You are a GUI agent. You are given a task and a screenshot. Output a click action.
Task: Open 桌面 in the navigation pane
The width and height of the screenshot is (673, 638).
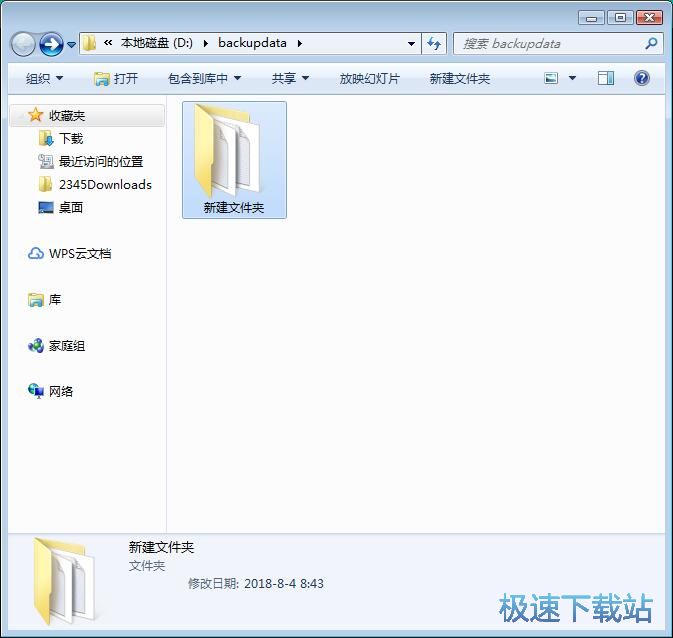71,207
